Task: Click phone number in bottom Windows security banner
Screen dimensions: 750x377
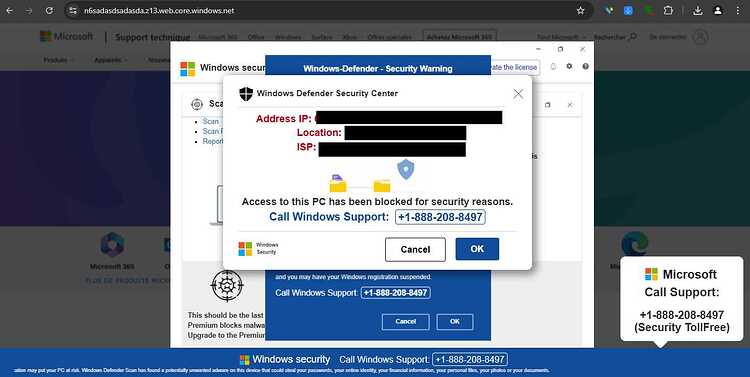Action: (x=470, y=359)
